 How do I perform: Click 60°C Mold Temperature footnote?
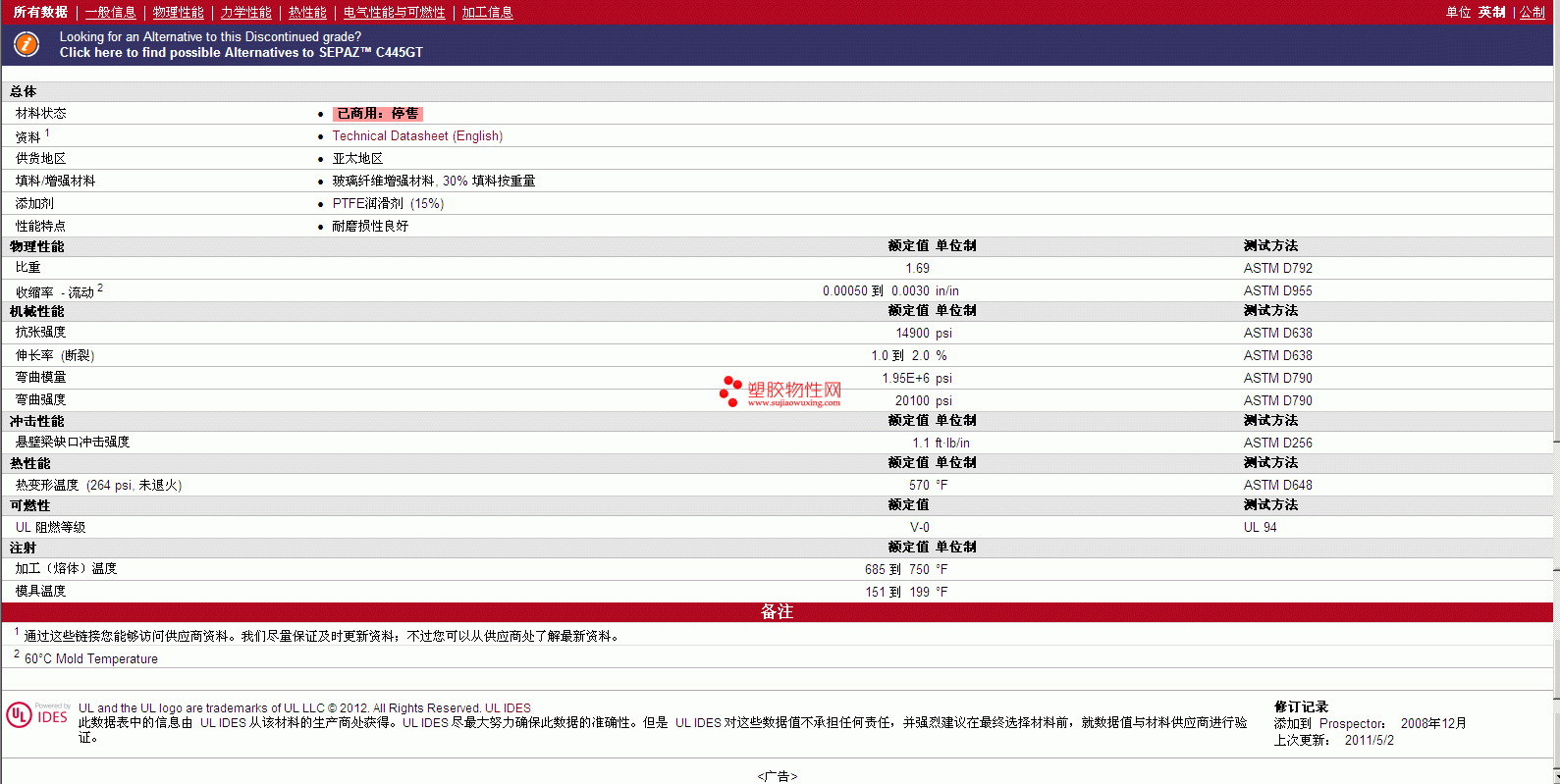90,659
